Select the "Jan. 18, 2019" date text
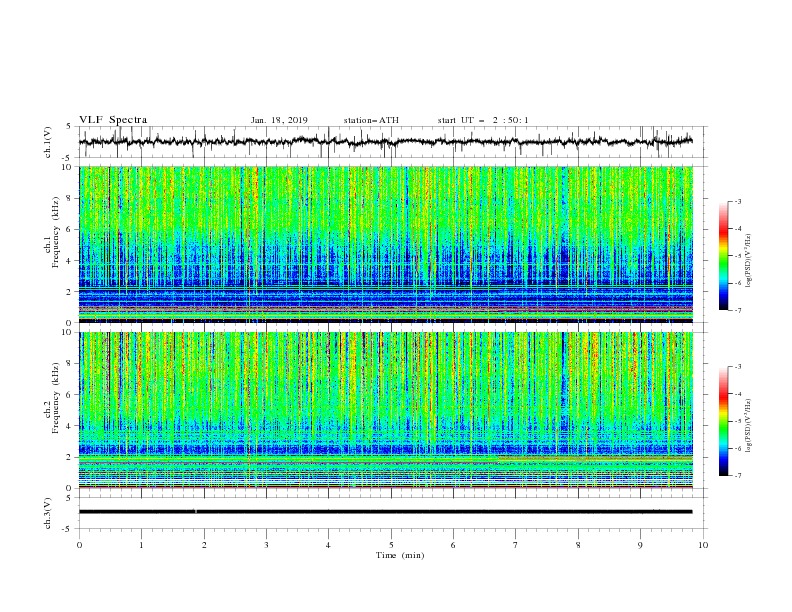 (279, 120)
